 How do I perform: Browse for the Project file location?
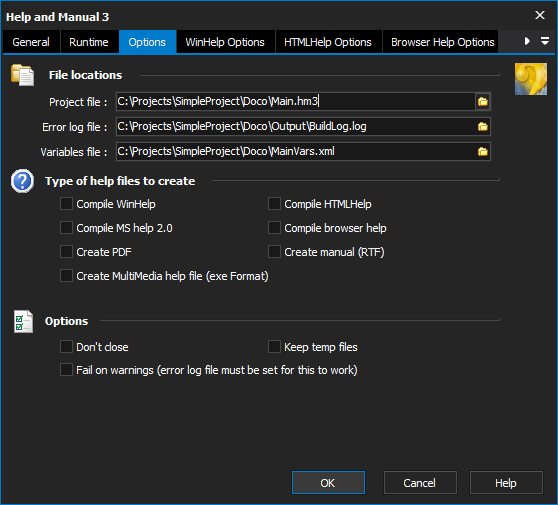point(483,102)
